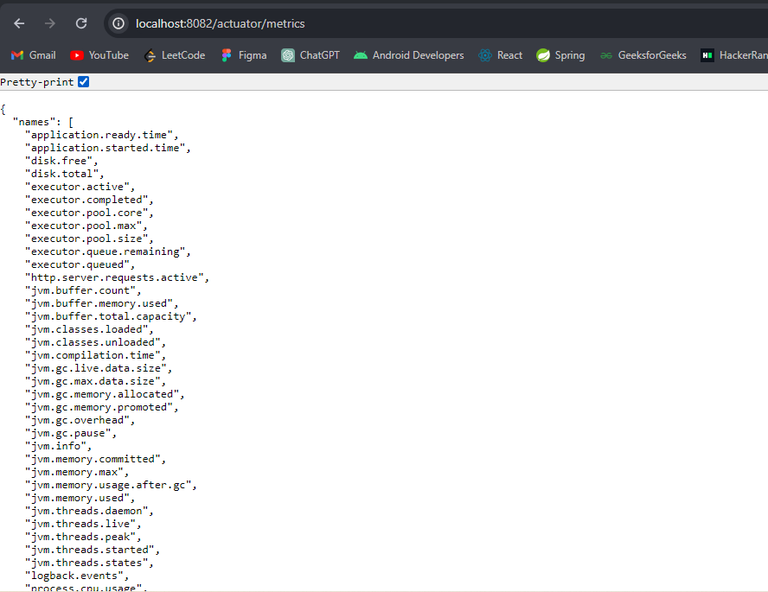
Task: Open the YouTube bookmark
Action: coord(99,55)
